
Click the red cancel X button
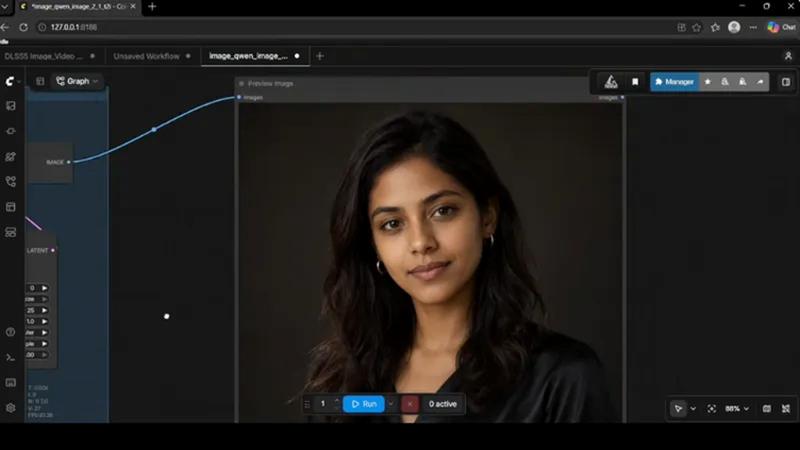click(410, 404)
